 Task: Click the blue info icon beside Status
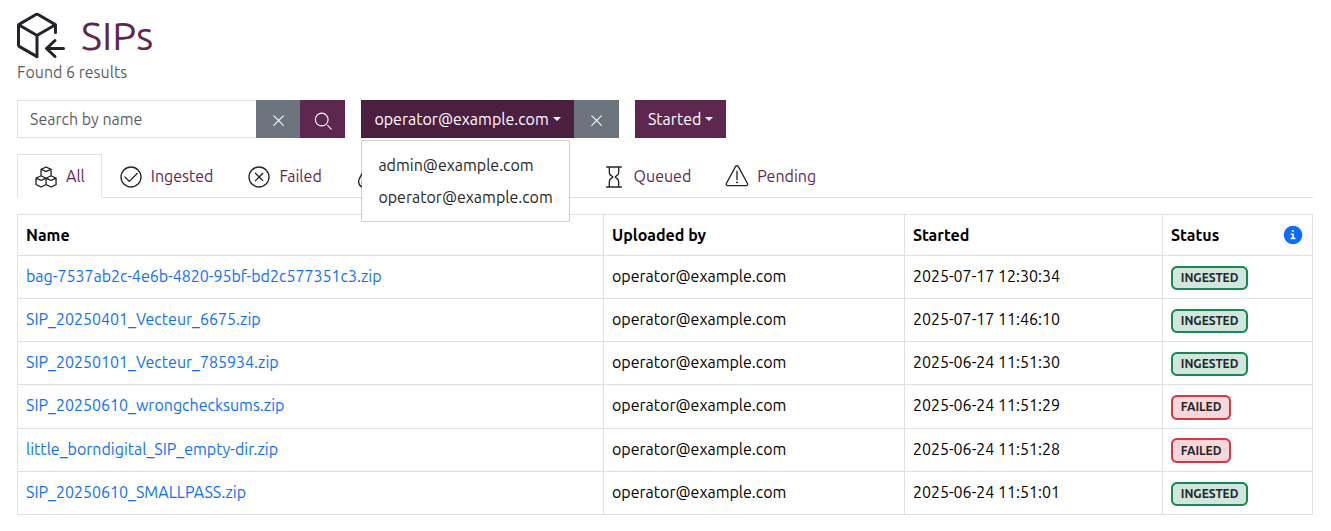[1292, 235]
